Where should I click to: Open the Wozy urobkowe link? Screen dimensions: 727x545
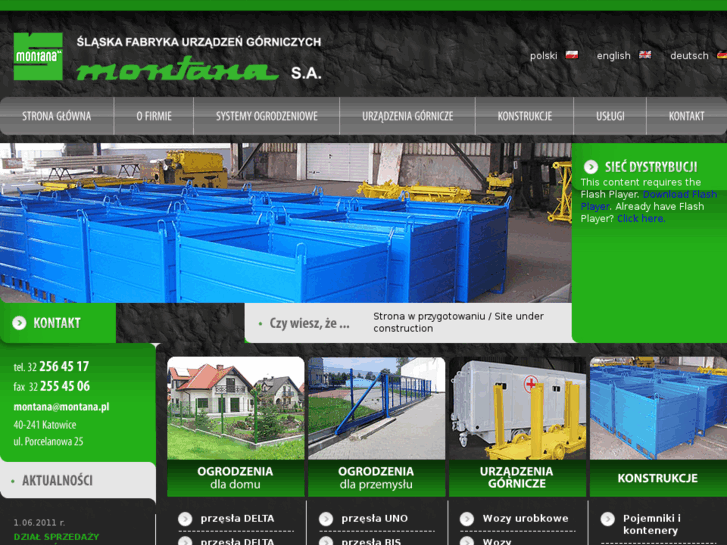(x=525, y=519)
